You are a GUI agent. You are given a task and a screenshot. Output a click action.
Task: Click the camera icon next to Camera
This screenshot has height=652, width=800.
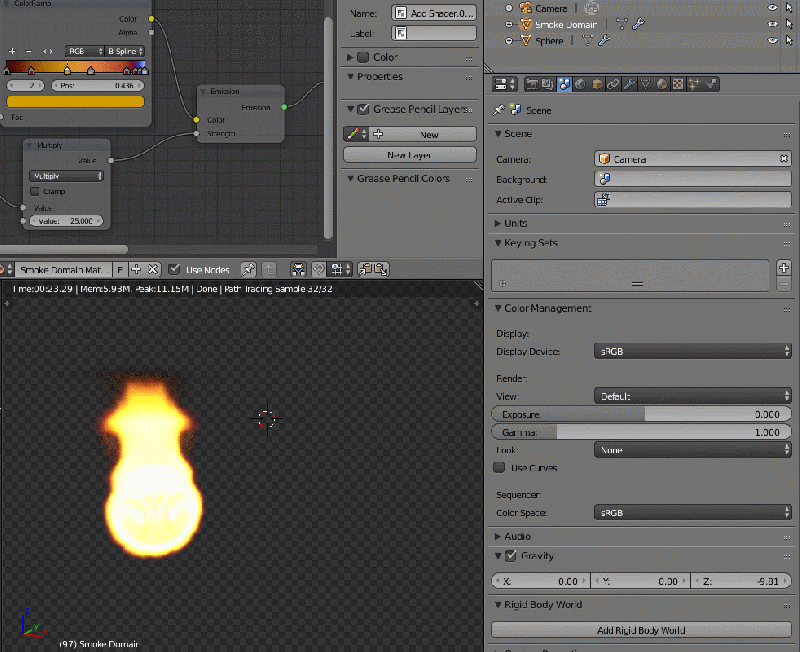pyautogui.click(x=527, y=7)
